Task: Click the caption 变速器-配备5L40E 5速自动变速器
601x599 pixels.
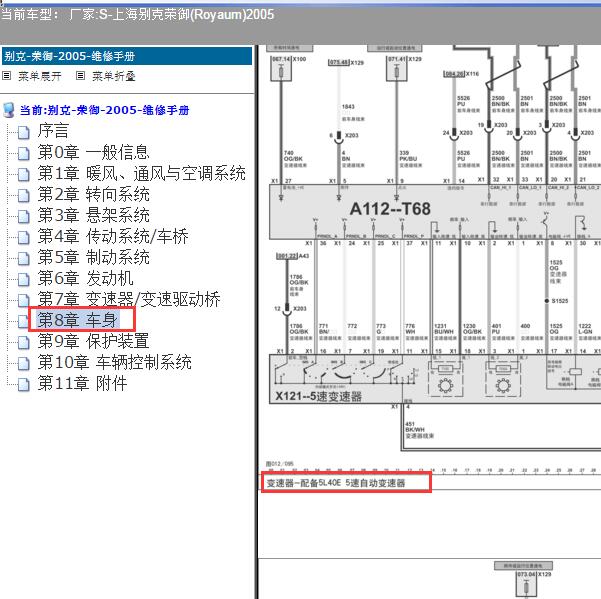Action: point(336,483)
